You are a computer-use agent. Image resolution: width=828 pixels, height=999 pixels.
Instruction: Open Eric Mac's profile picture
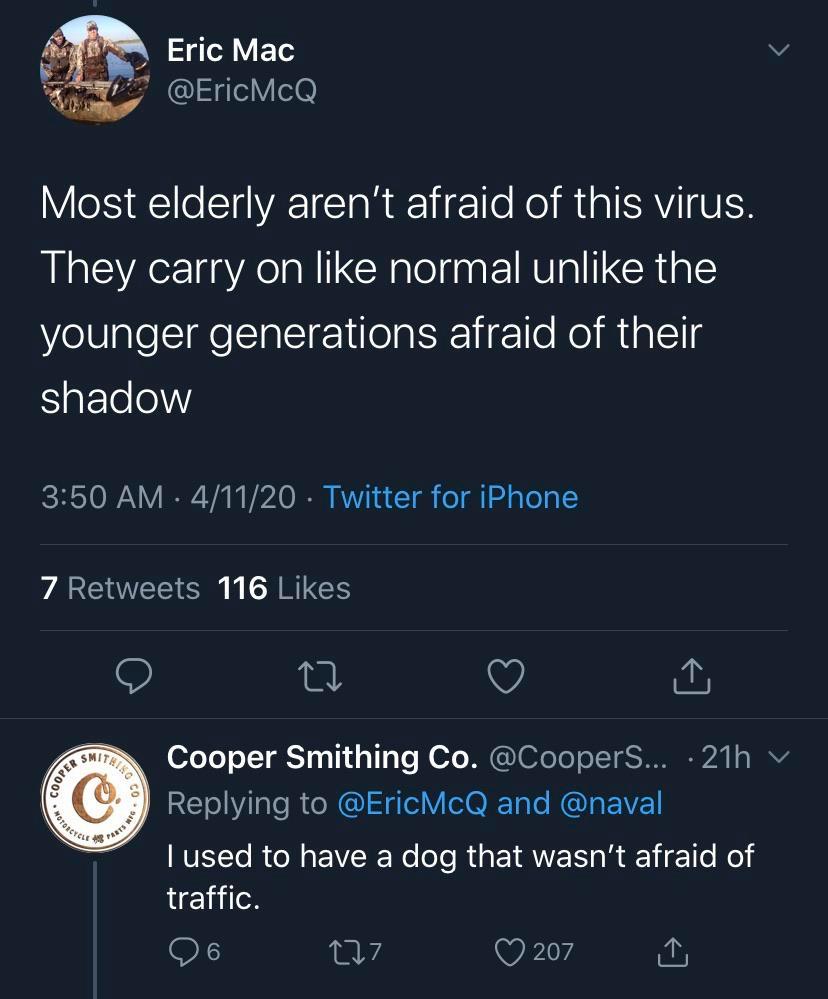point(95,67)
